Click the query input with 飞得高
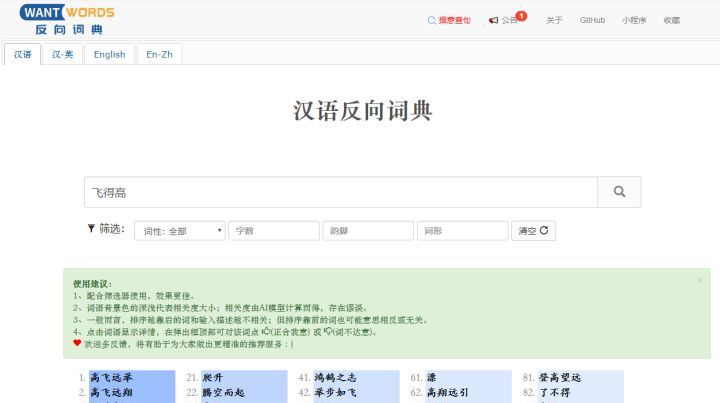720x403 pixels. point(341,192)
